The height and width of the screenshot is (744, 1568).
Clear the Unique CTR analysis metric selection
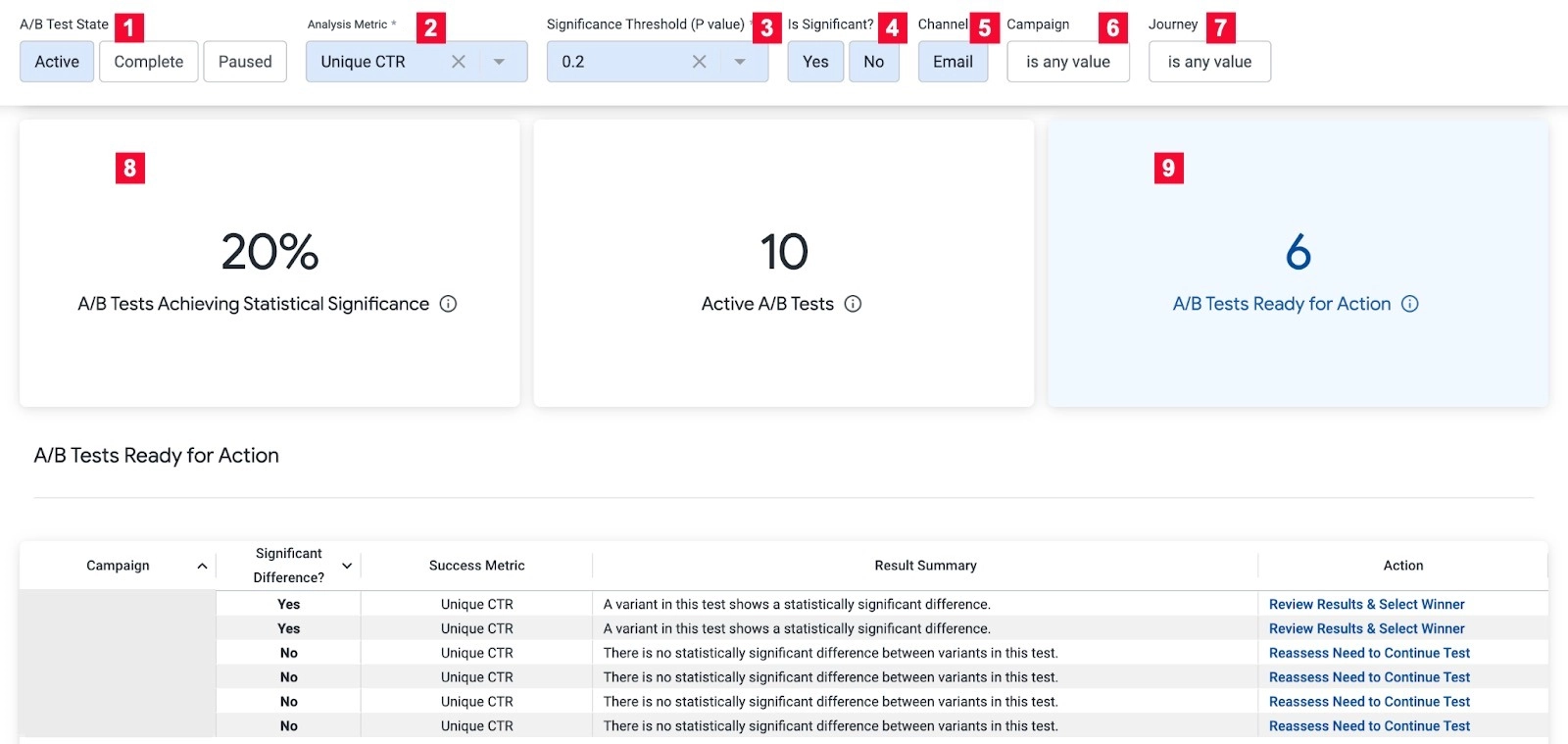tap(458, 62)
